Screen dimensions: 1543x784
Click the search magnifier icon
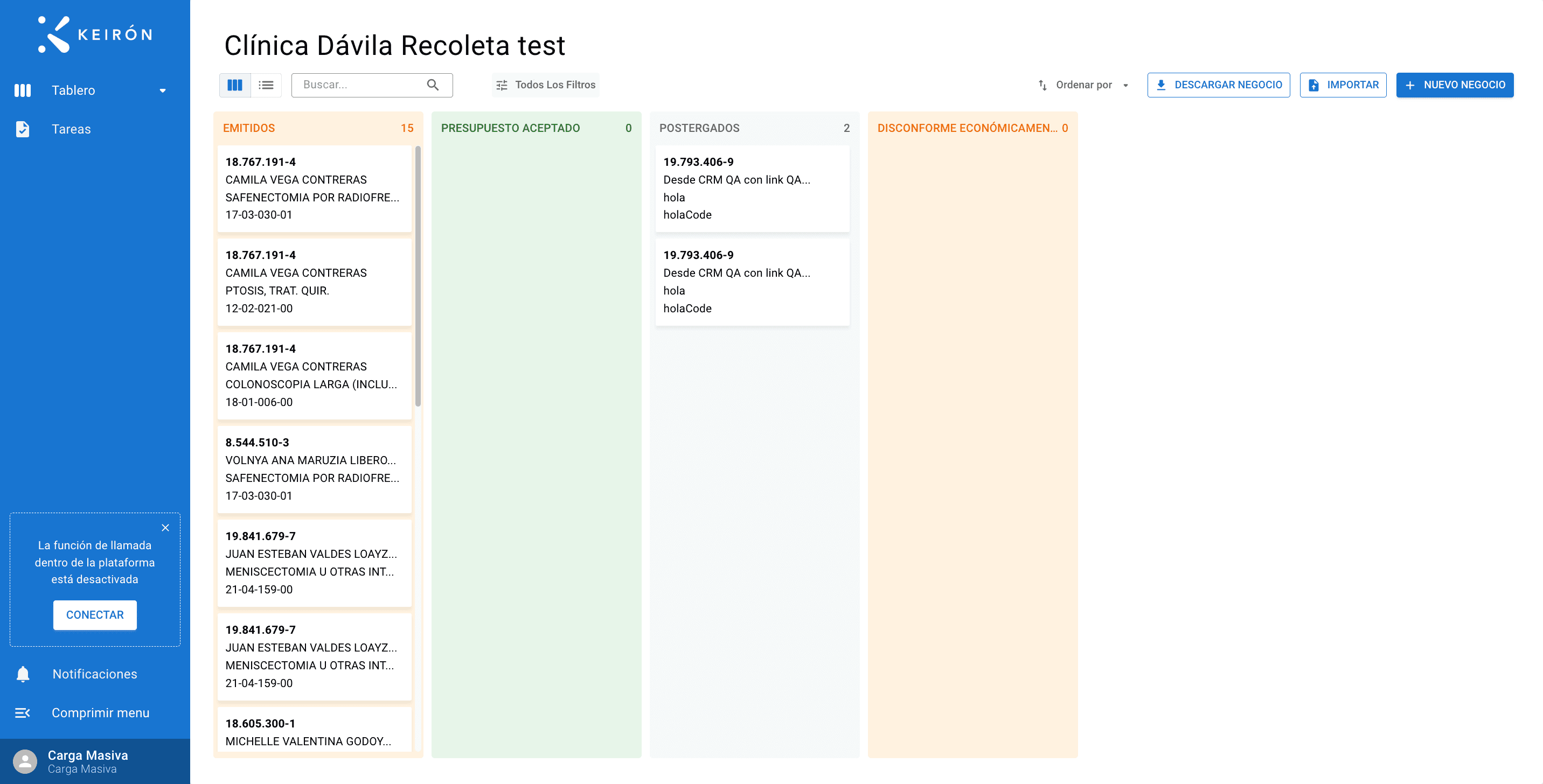pos(433,85)
